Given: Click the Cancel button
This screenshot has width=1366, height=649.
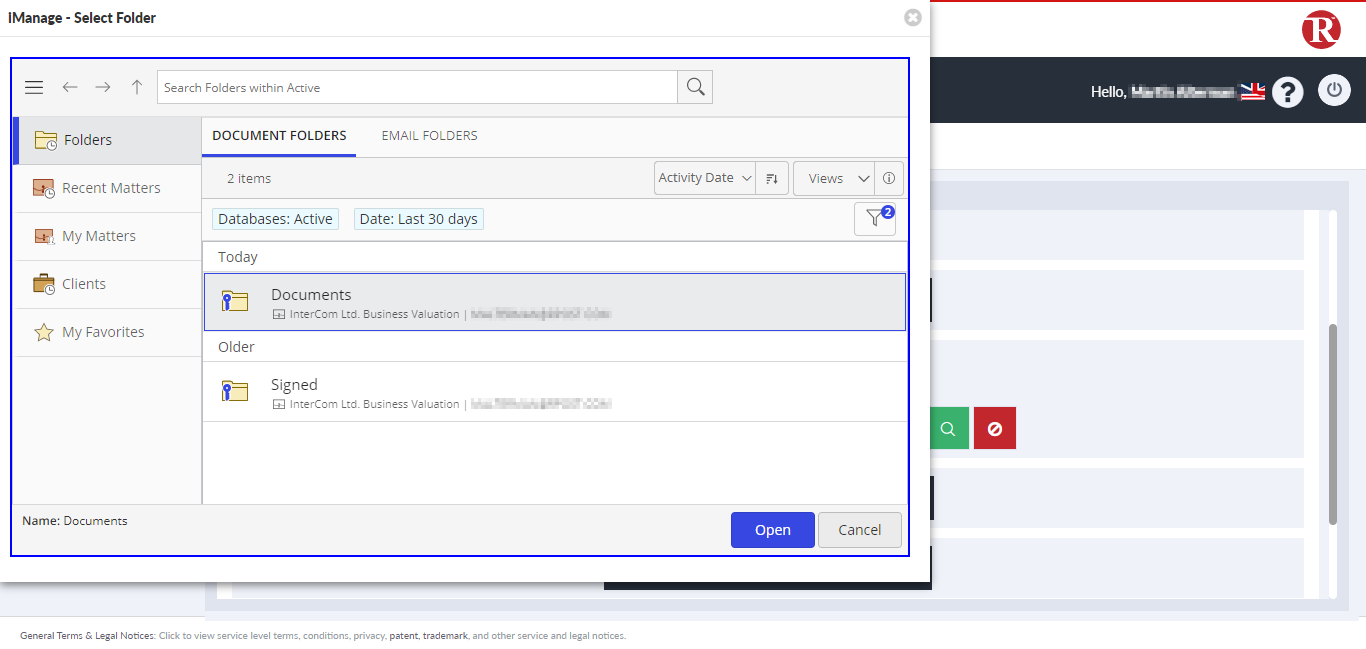Looking at the screenshot, I should click(x=859, y=530).
